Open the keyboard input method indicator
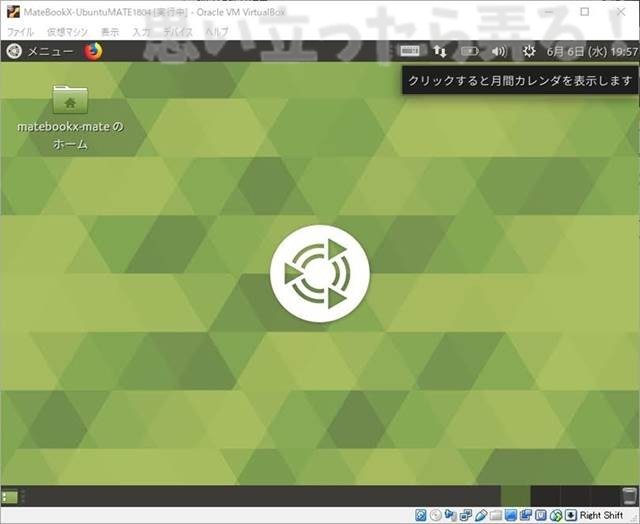 pos(409,51)
